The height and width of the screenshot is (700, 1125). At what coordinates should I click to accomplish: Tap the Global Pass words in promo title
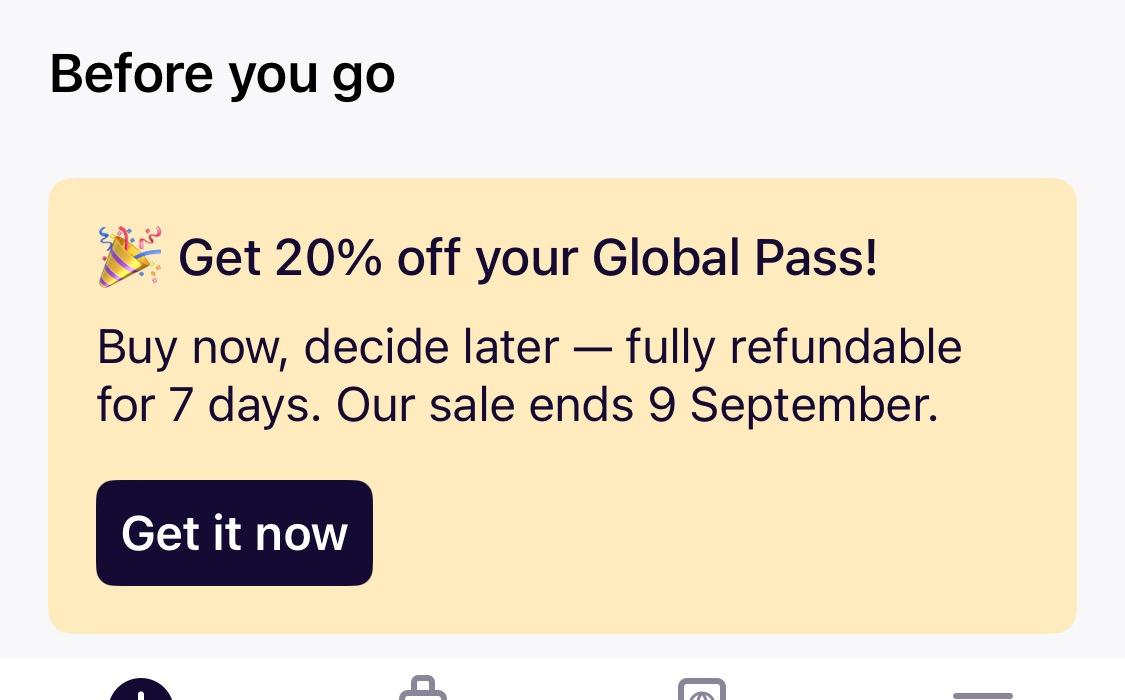tap(734, 257)
